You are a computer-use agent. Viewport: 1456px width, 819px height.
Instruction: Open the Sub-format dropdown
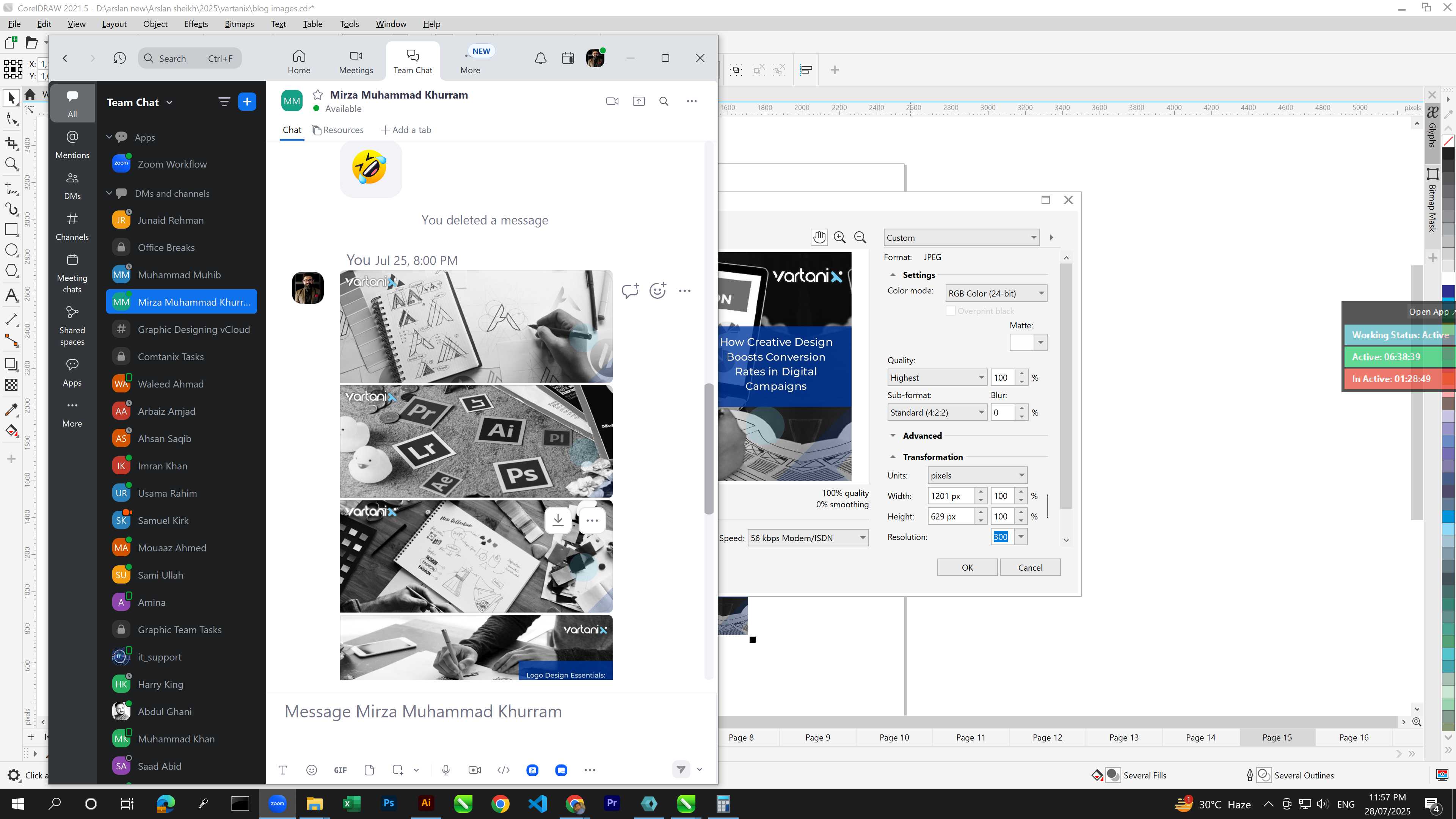937,413
